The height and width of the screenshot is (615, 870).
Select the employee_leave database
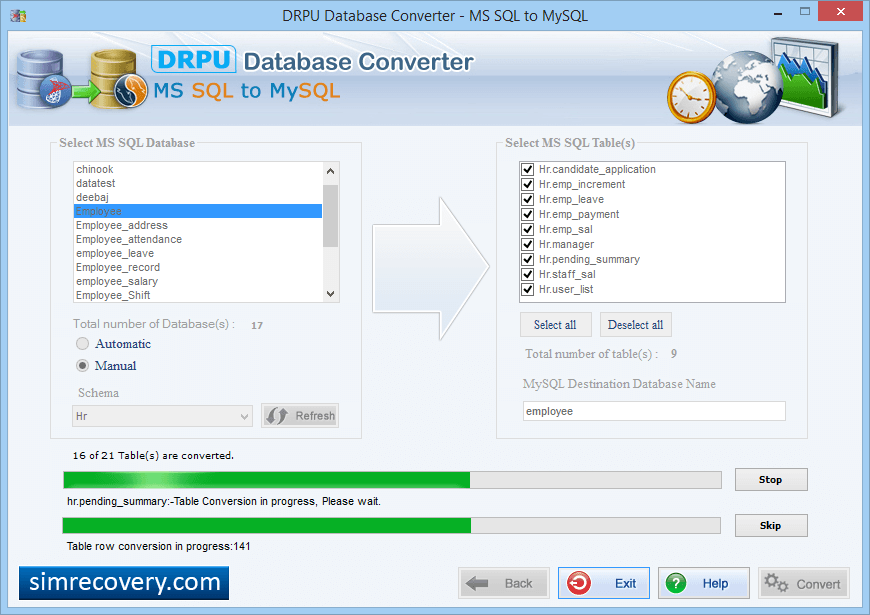click(198, 253)
